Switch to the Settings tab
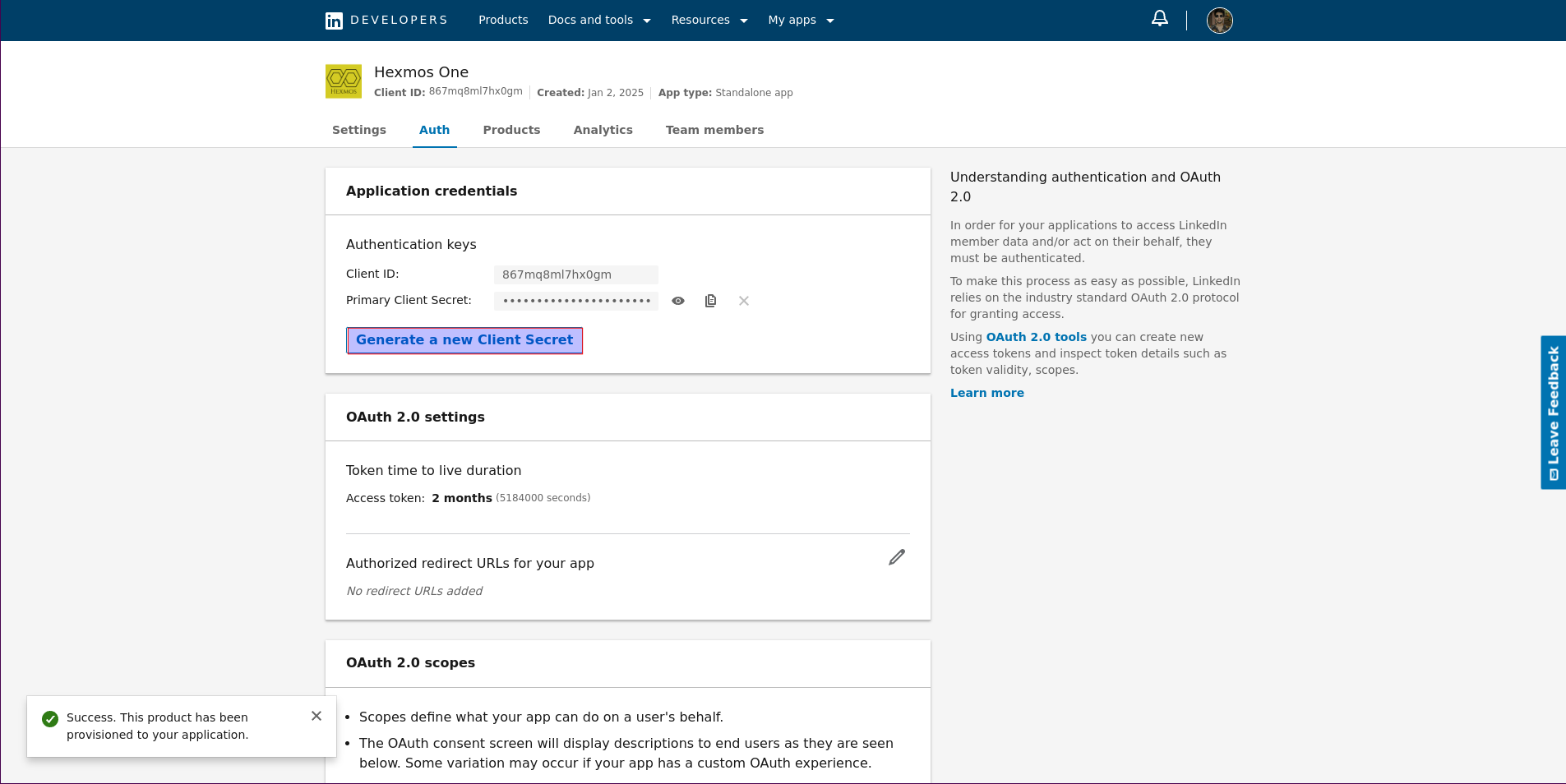 click(x=359, y=130)
